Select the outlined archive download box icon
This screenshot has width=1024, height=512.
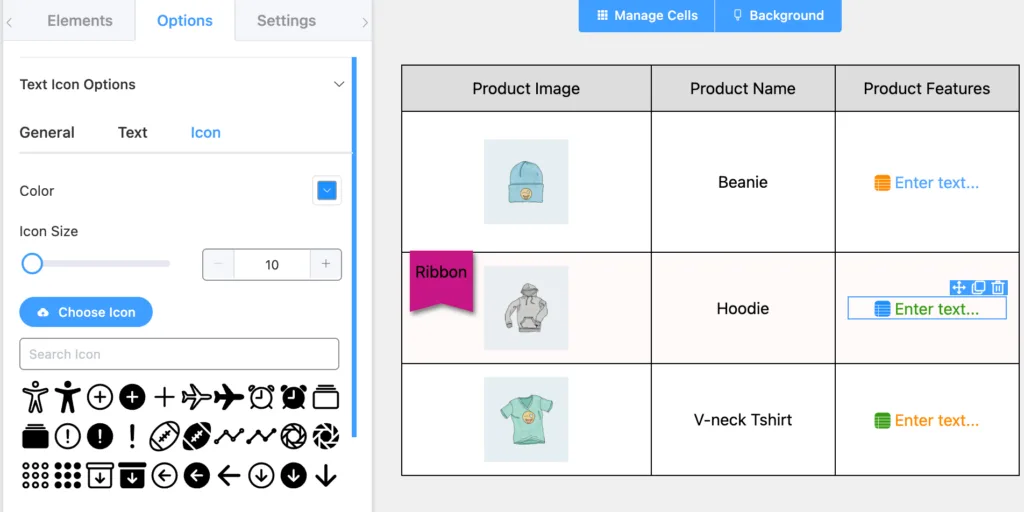[x=100, y=475]
